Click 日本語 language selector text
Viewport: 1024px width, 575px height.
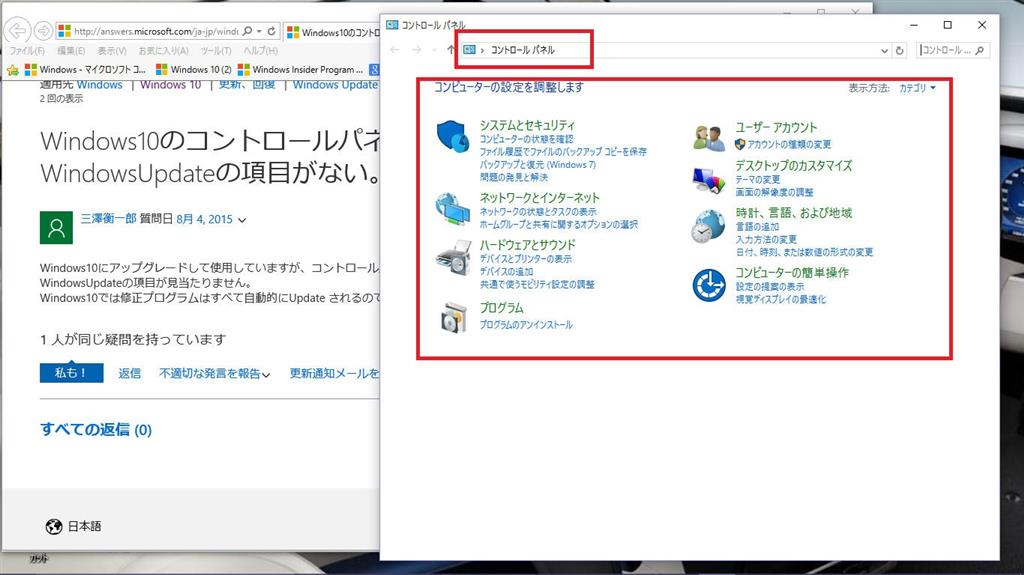pos(84,527)
